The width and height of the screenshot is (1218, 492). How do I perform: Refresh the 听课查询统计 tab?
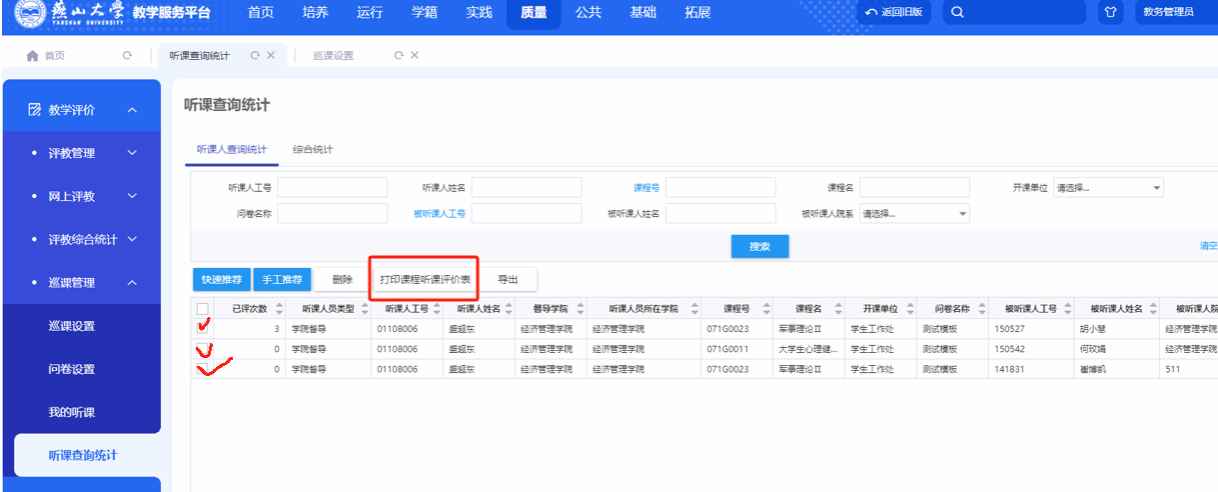tap(255, 55)
